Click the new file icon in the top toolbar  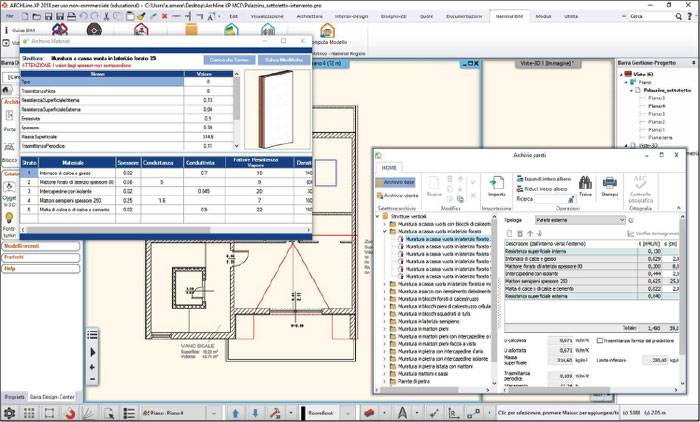(x=25, y=17)
